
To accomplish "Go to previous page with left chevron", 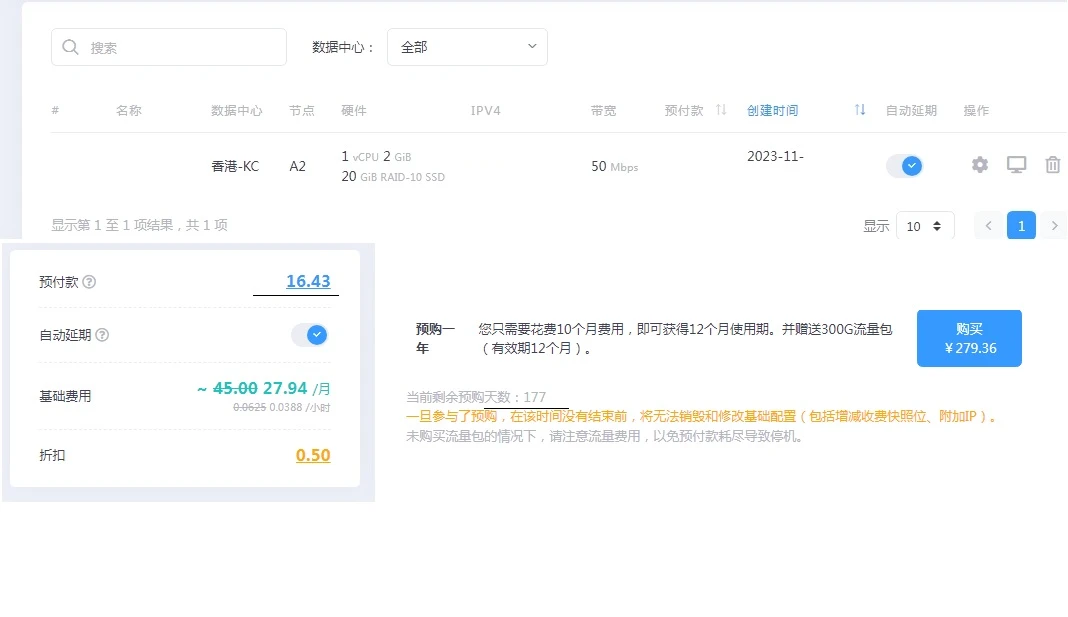I will (988, 226).
